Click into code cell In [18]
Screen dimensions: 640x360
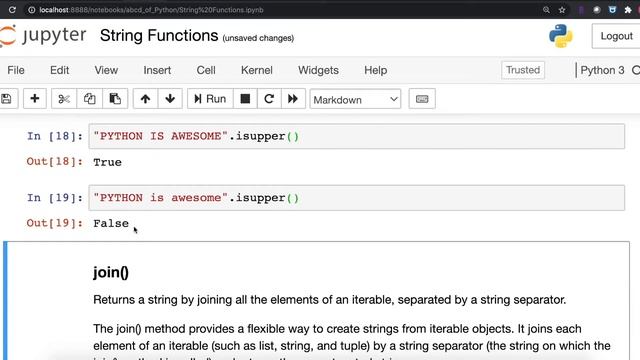click(356, 136)
